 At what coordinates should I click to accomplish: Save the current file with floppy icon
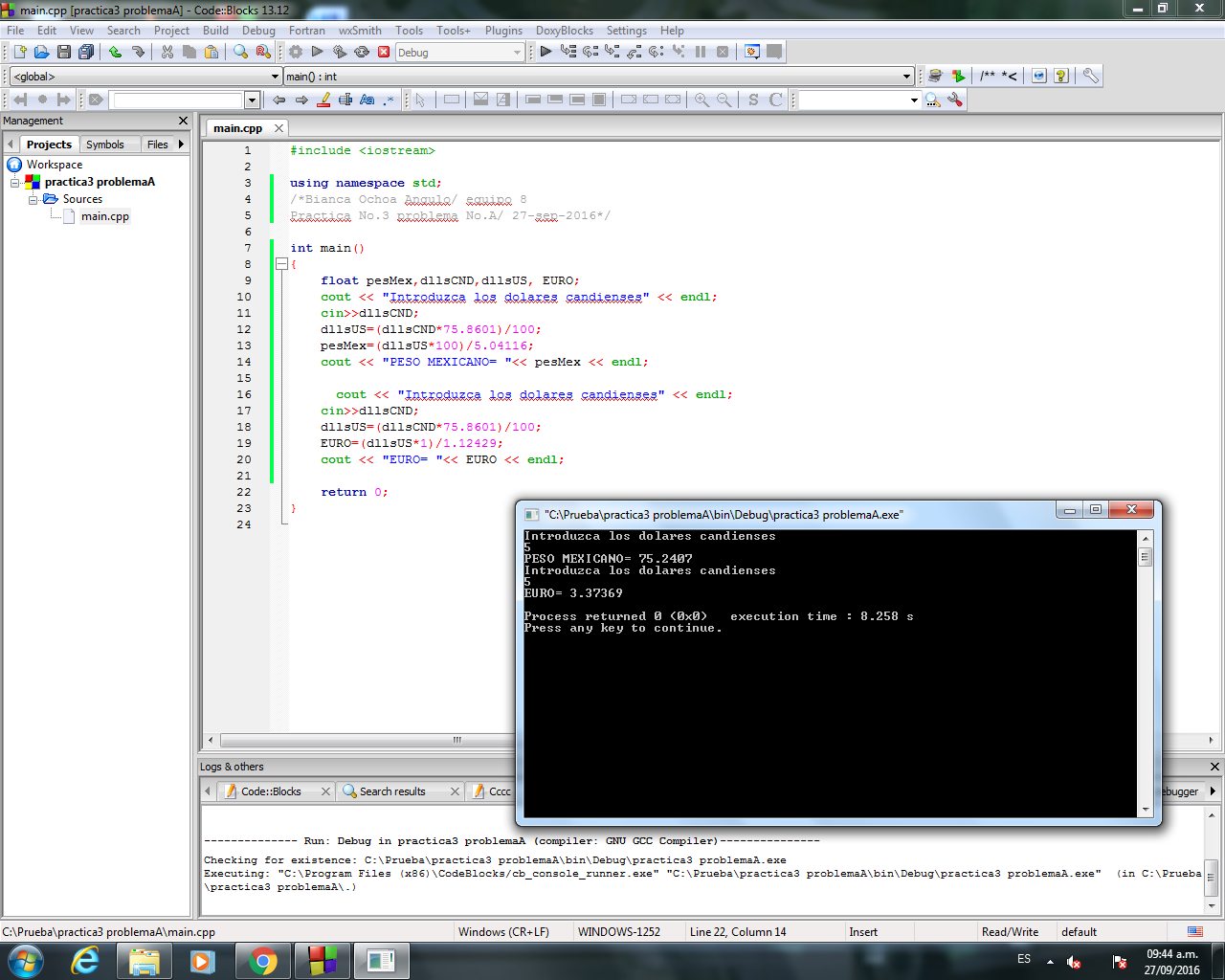[x=64, y=52]
